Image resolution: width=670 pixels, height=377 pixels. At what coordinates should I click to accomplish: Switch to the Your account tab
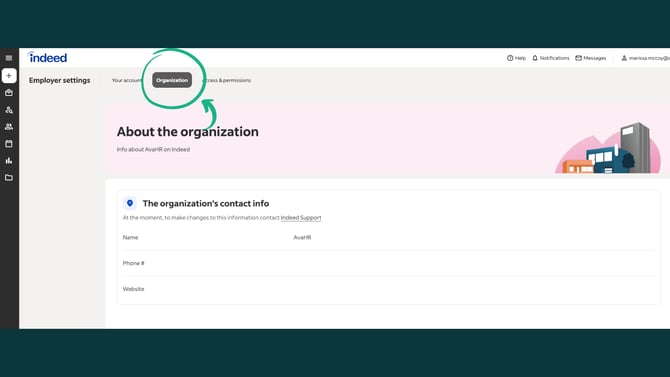pos(126,80)
